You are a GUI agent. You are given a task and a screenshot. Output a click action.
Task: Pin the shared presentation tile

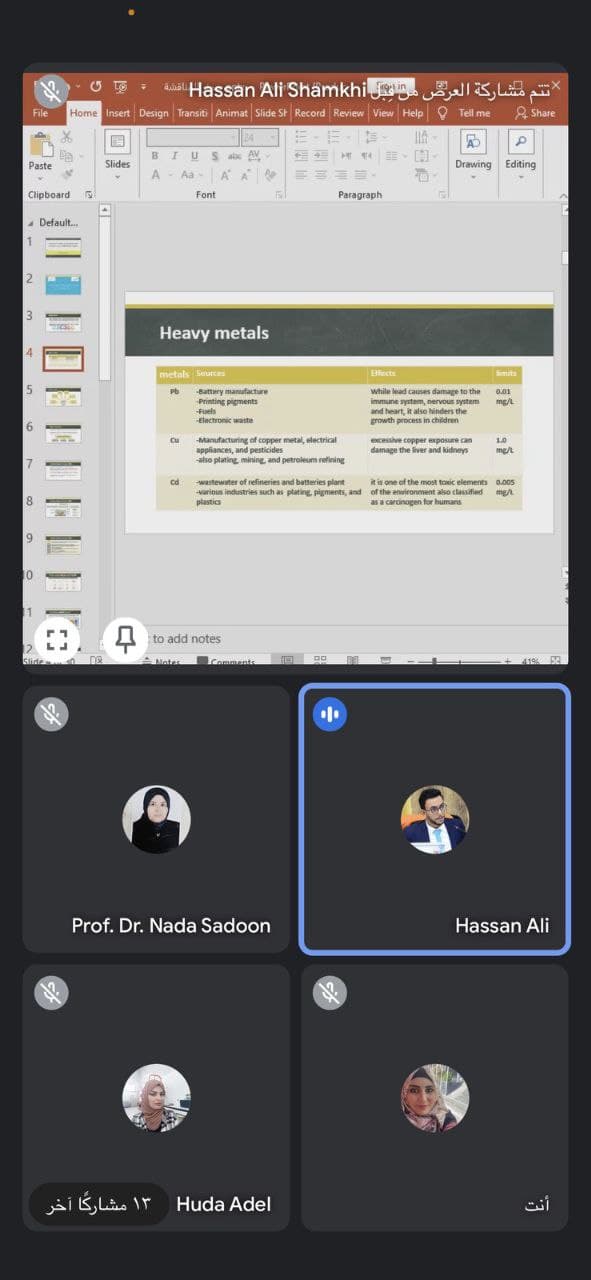point(125,640)
